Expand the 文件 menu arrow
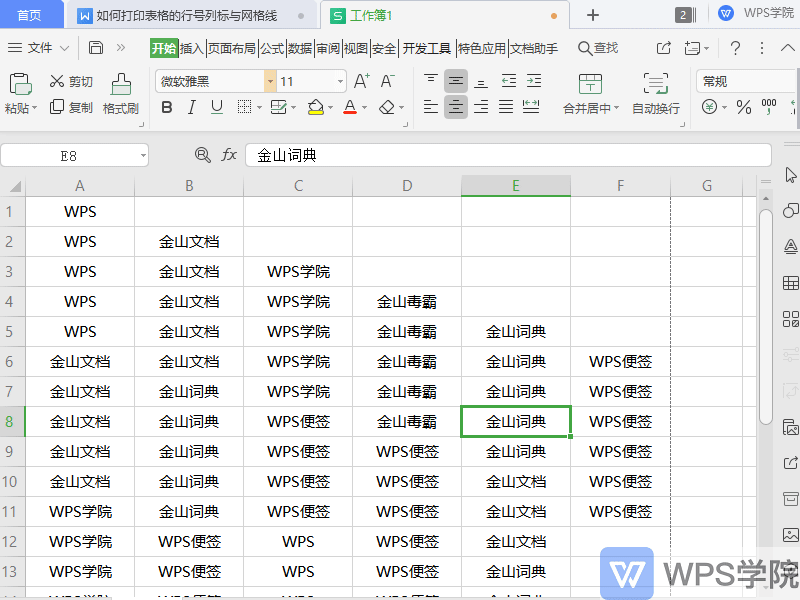The image size is (800, 600). [x=64, y=48]
